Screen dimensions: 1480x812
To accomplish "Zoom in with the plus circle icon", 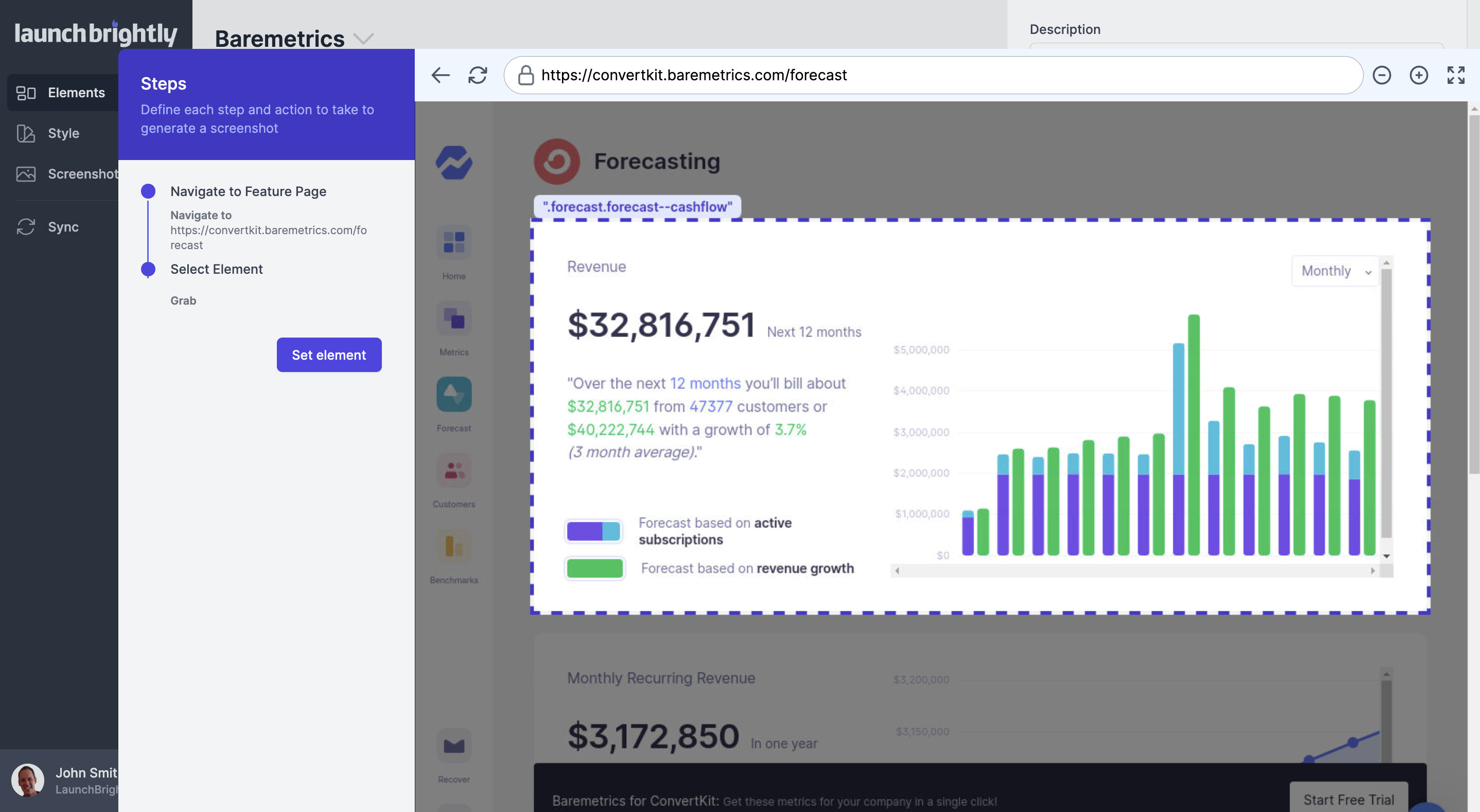I will (1419, 75).
